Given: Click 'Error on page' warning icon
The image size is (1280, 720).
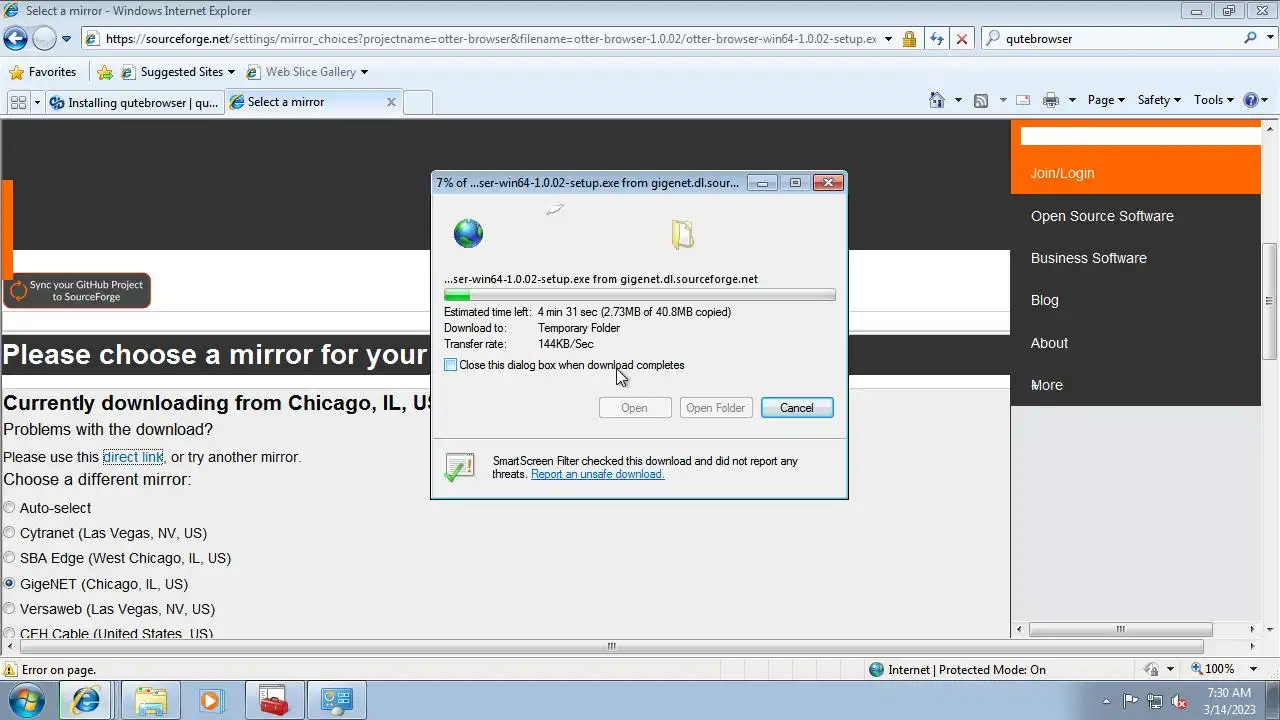Looking at the screenshot, I should (11, 670).
